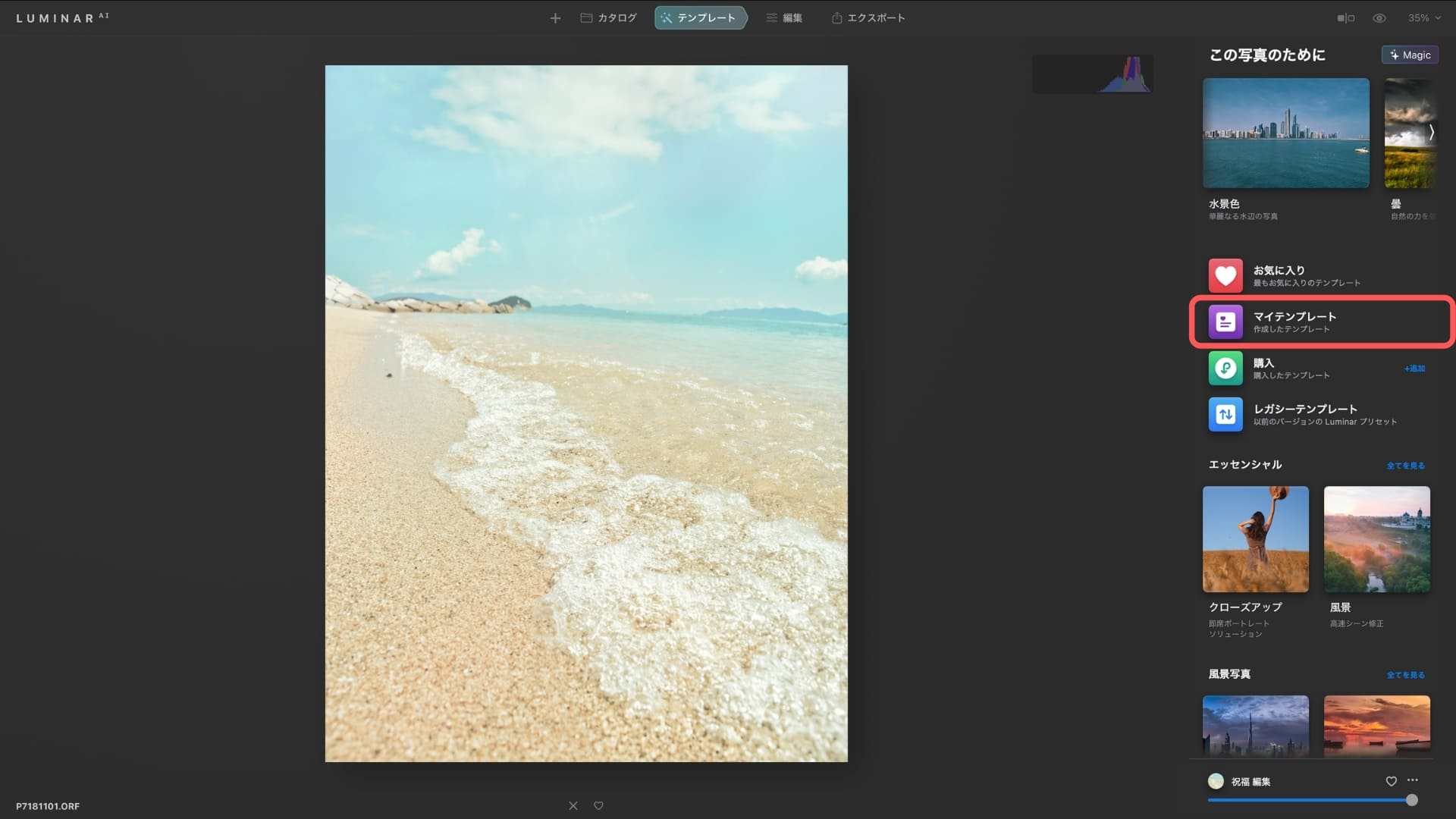
Task: Click the +追加 link
Action: pos(1414,369)
